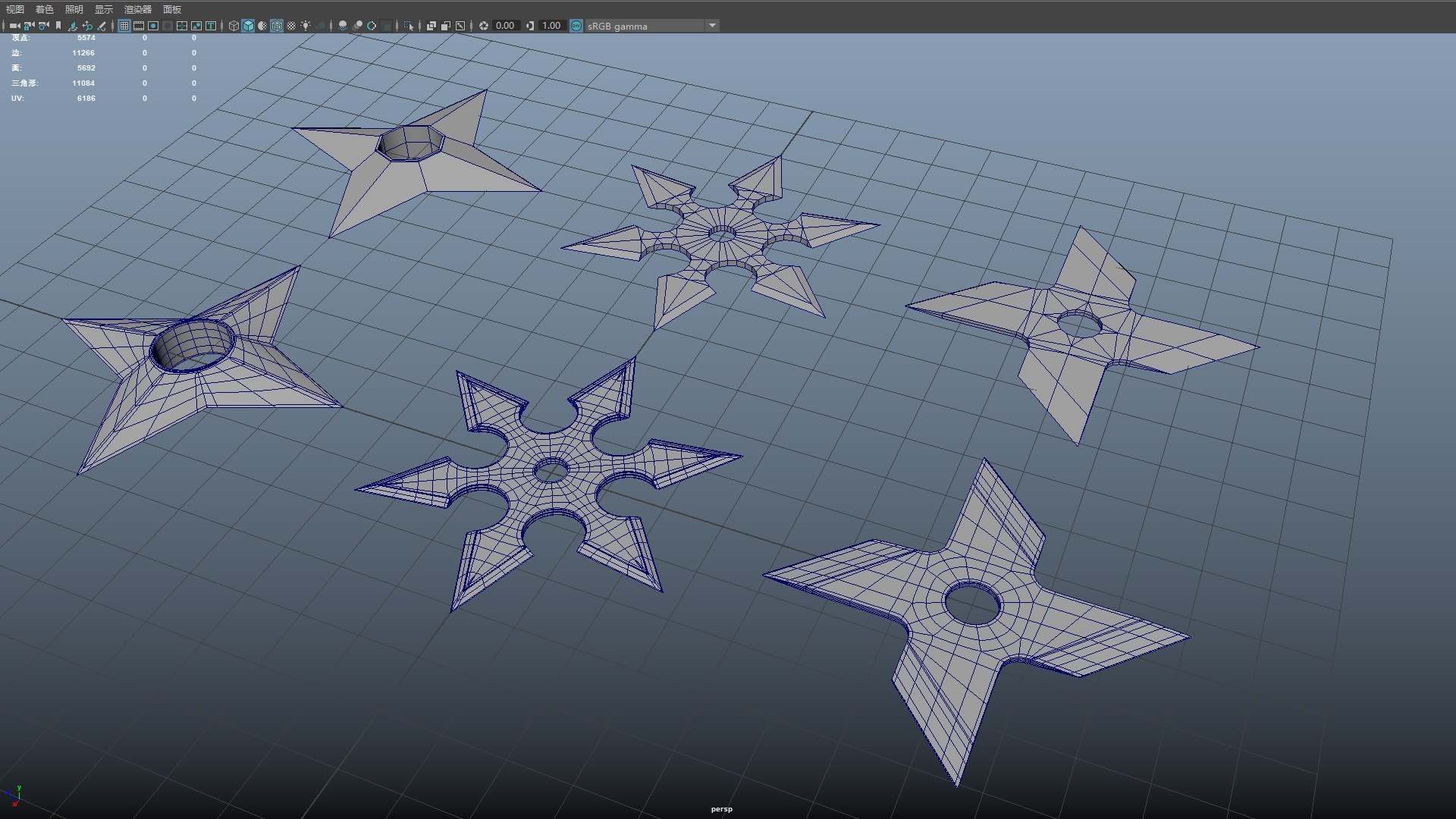Open the sRGB gamma dropdown arrow
The width and height of the screenshot is (1456, 819).
[712, 26]
